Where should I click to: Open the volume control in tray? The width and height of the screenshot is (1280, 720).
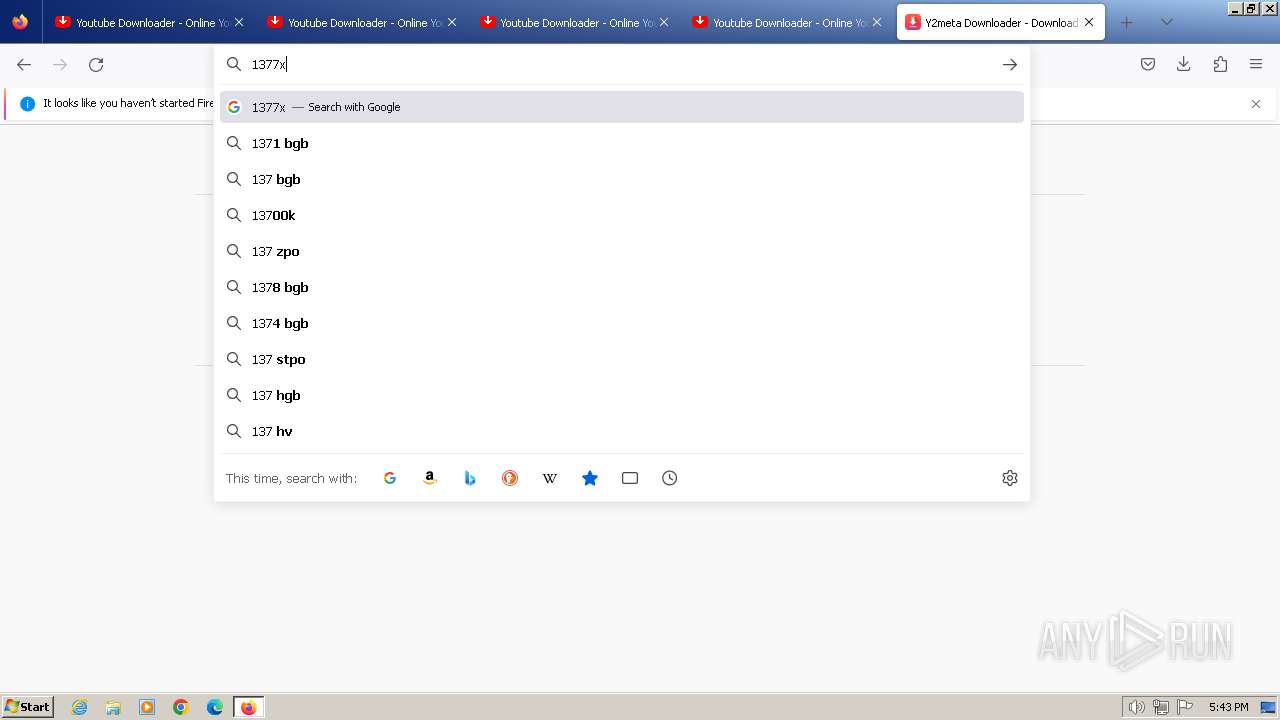(1137, 707)
